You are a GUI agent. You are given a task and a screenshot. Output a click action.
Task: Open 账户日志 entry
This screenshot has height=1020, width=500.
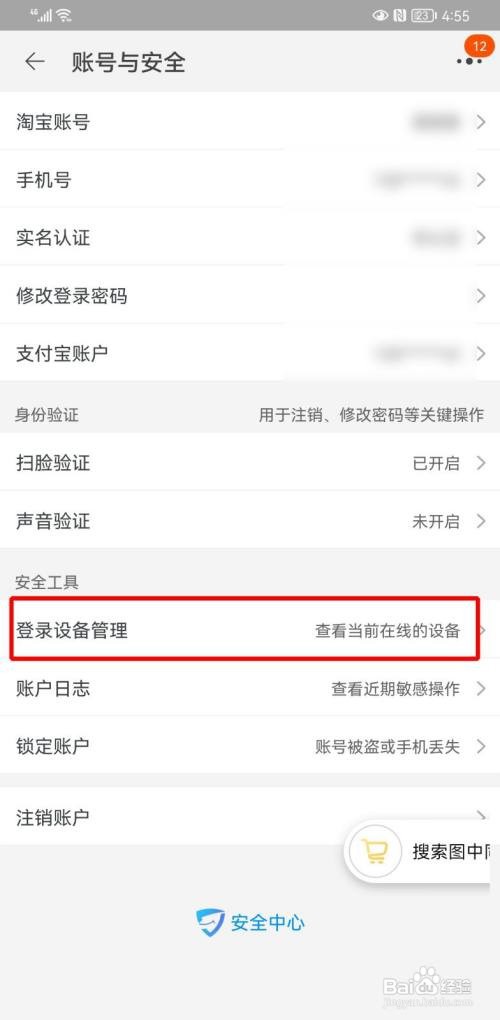tap(250, 689)
